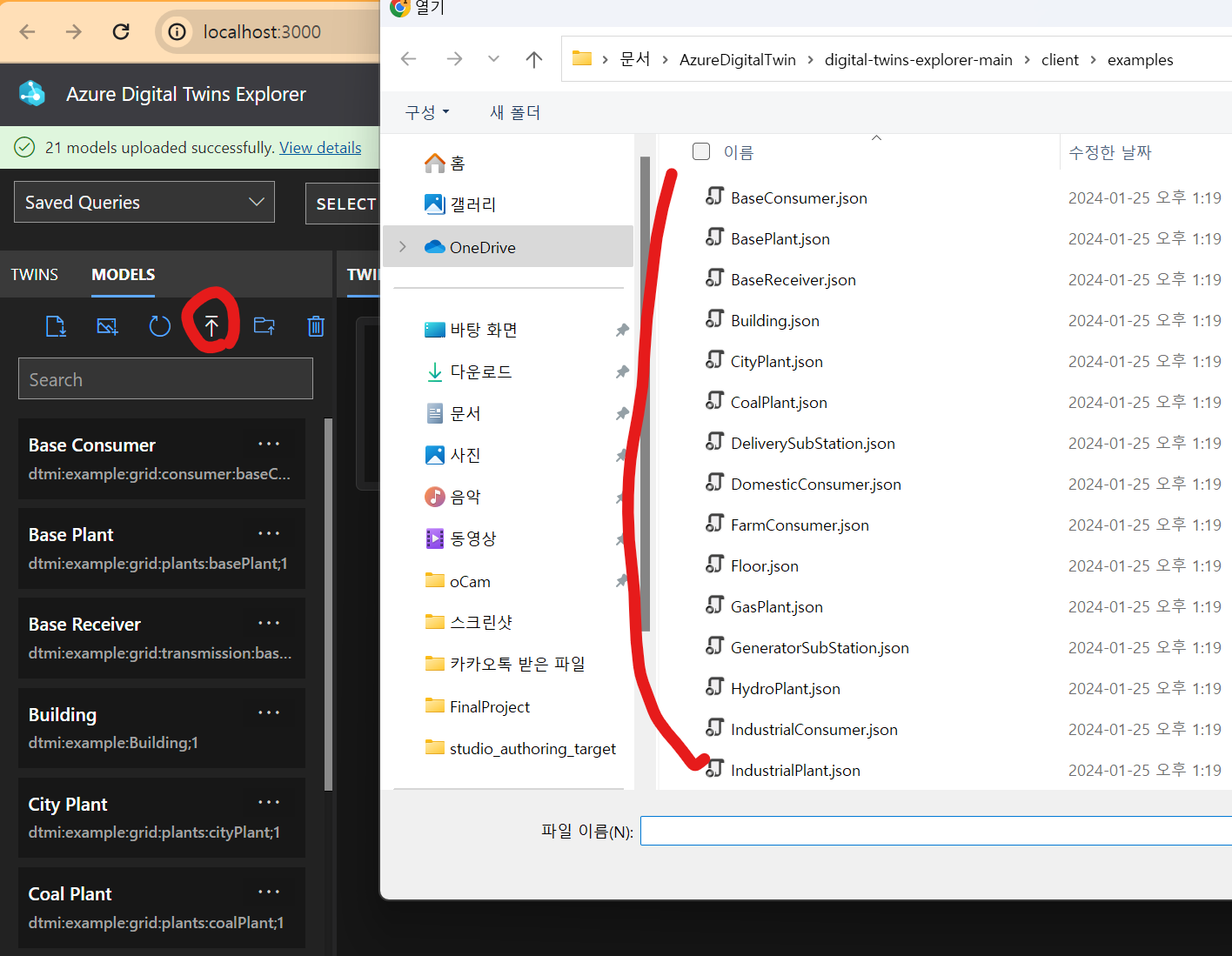
Task: Open the oCam folder in sidebar
Action: pos(458,581)
